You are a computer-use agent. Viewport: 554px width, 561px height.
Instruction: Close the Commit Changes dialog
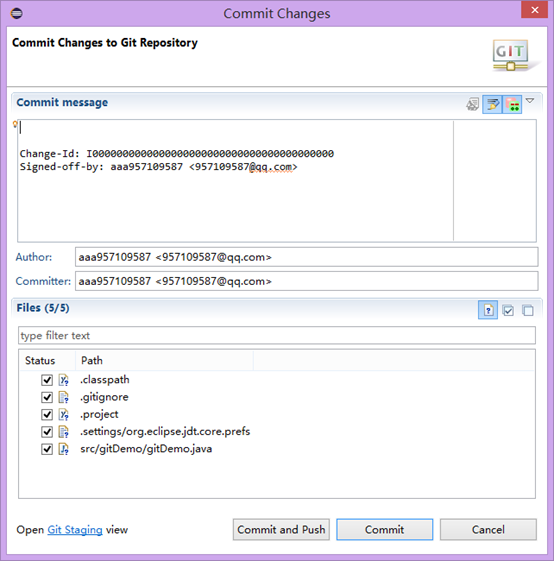(535, 10)
